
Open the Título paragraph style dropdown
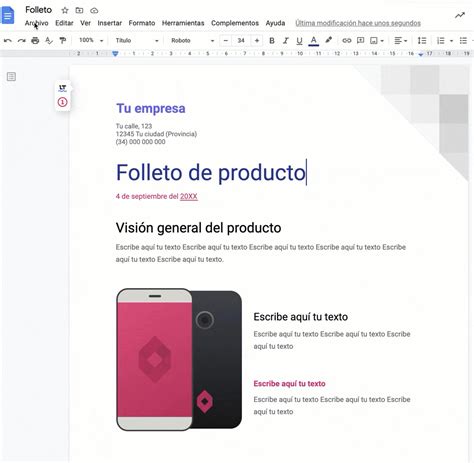[x=137, y=41]
